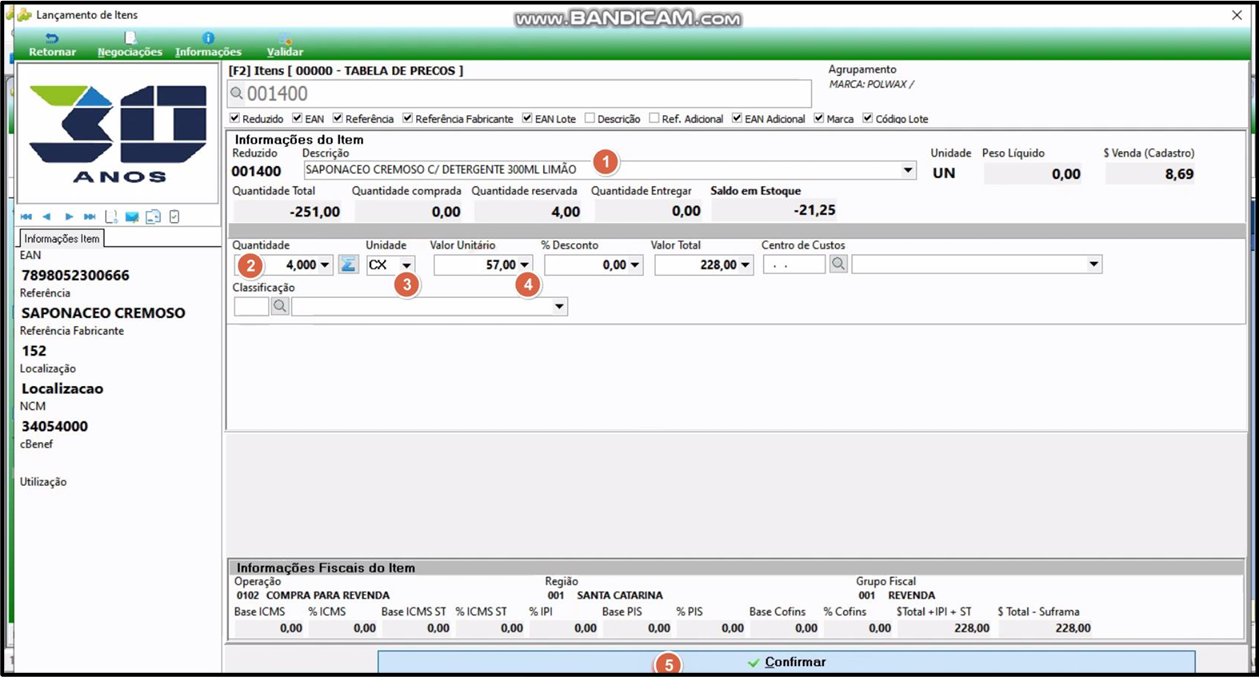Go to previous record arrow
Viewport: 1259px width, 677px height.
pyautogui.click(x=47, y=216)
